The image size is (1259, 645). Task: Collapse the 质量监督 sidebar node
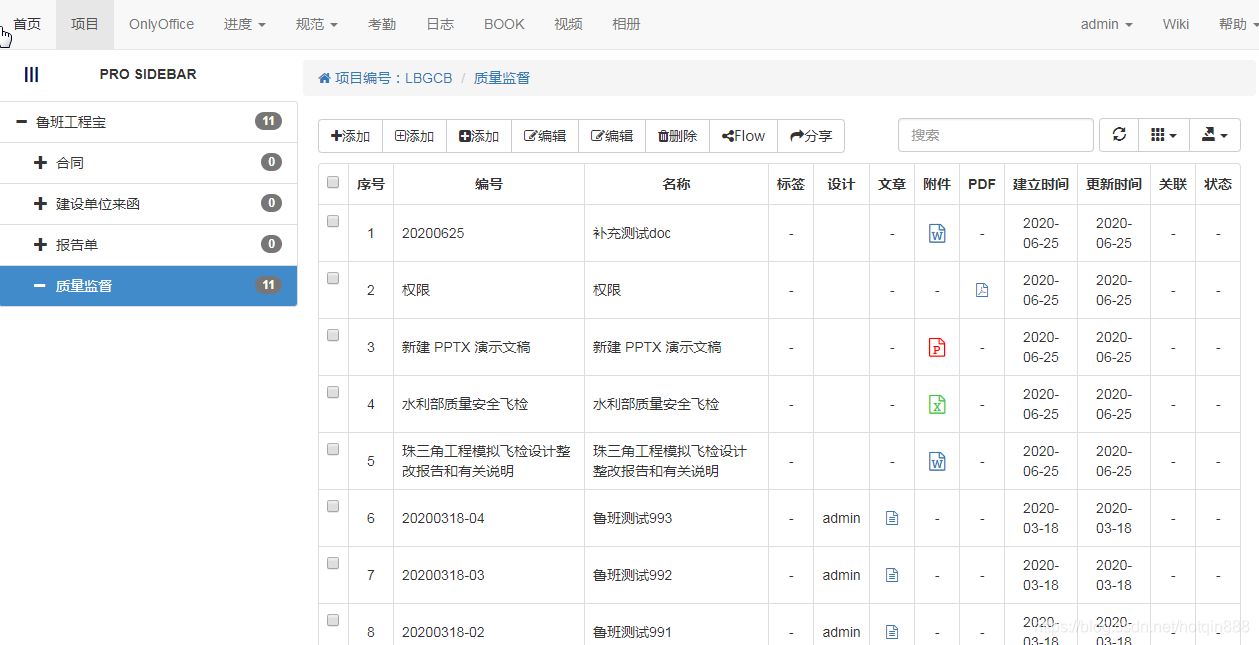pos(40,286)
